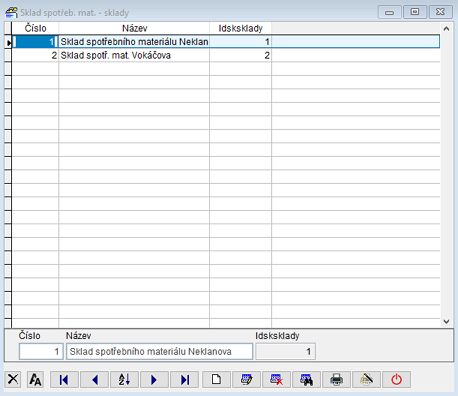Click Idssklady cell with value 2
458x396 pixels.
pos(240,55)
